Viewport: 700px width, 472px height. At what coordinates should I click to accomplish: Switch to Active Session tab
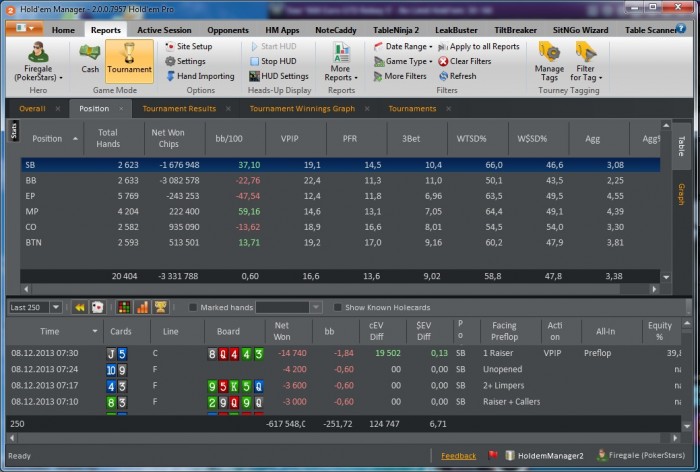(164, 30)
